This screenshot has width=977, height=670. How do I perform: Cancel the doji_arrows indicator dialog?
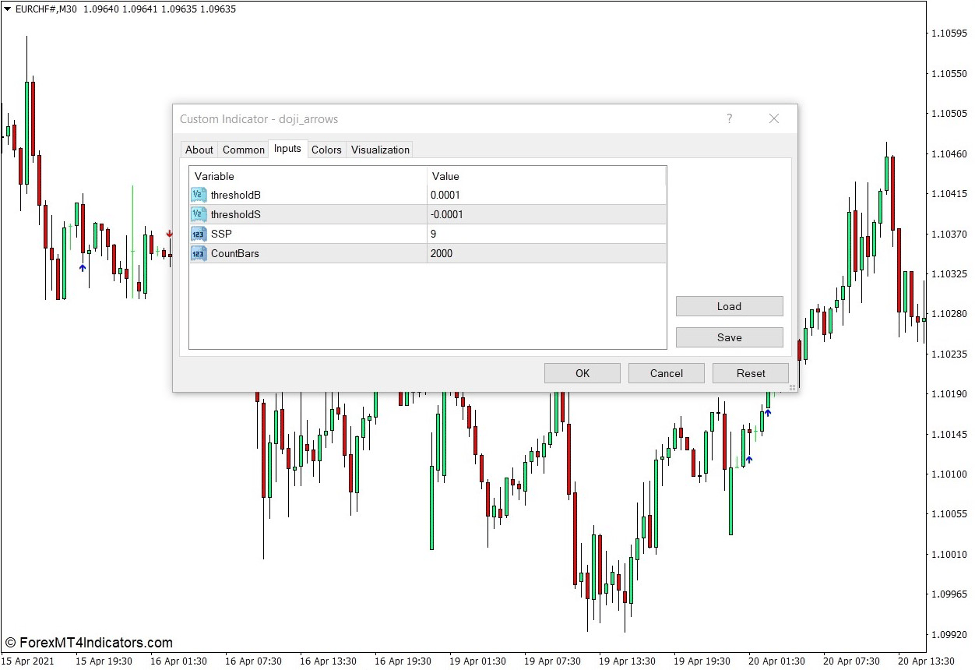click(x=666, y=372)
